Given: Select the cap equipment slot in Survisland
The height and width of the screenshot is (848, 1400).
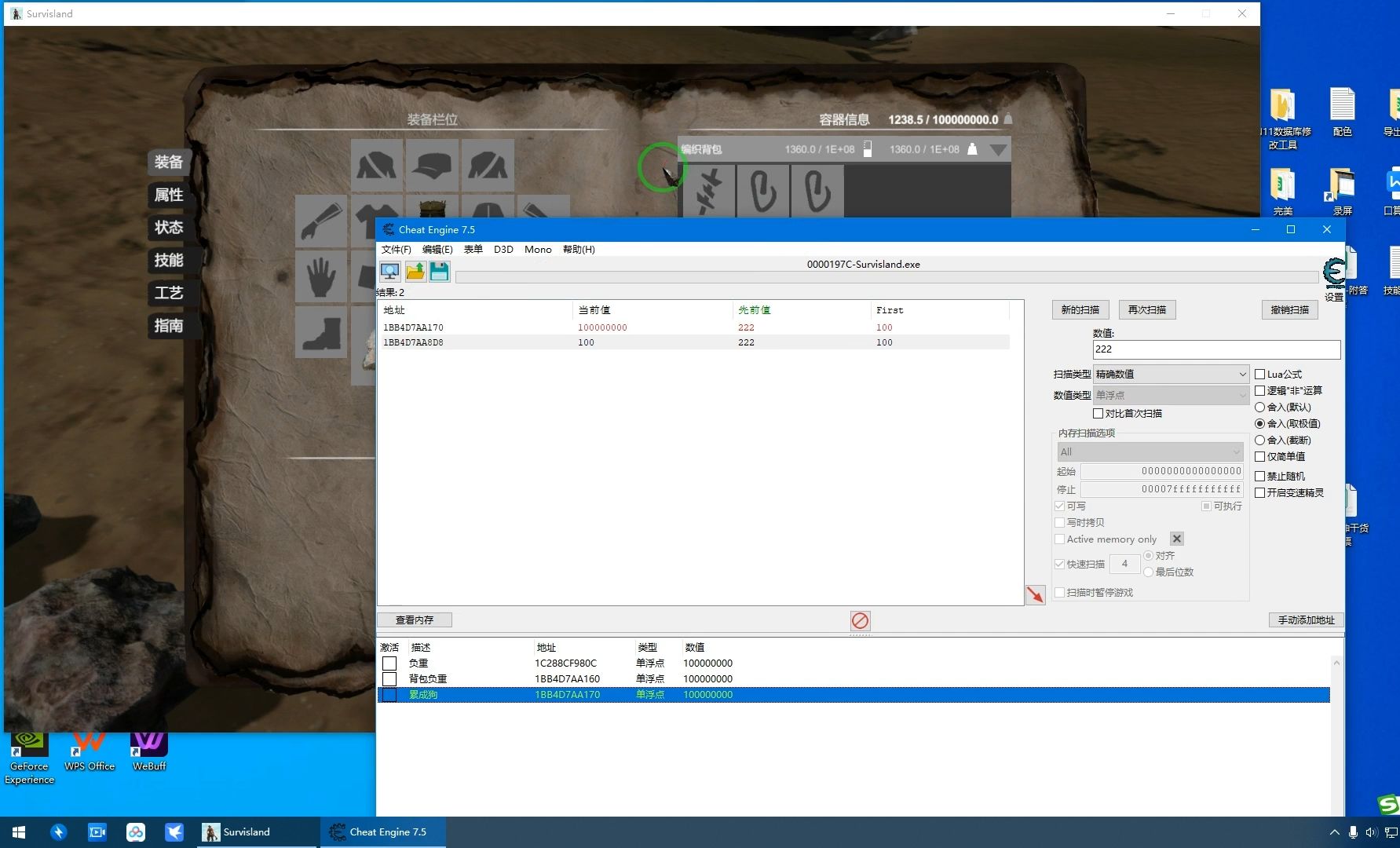Looking at the screenshot, I should (x=432, y=165).
